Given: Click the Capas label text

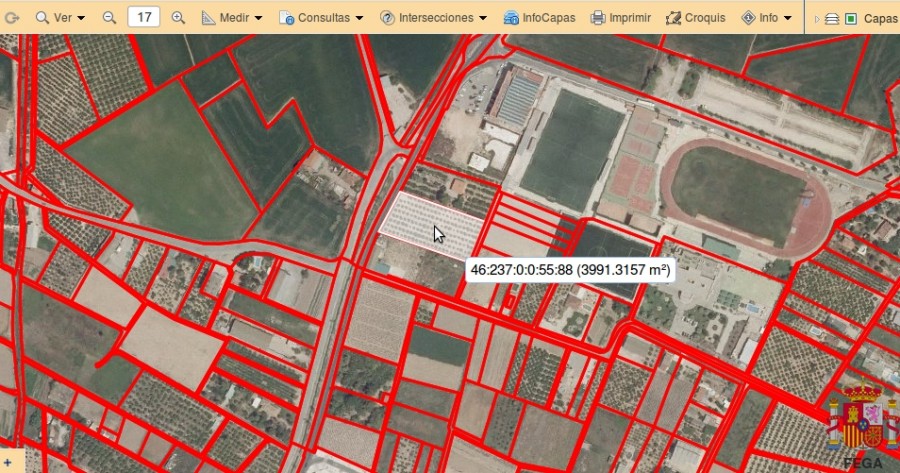Looking at the screenshot, I should pos(880,18).
